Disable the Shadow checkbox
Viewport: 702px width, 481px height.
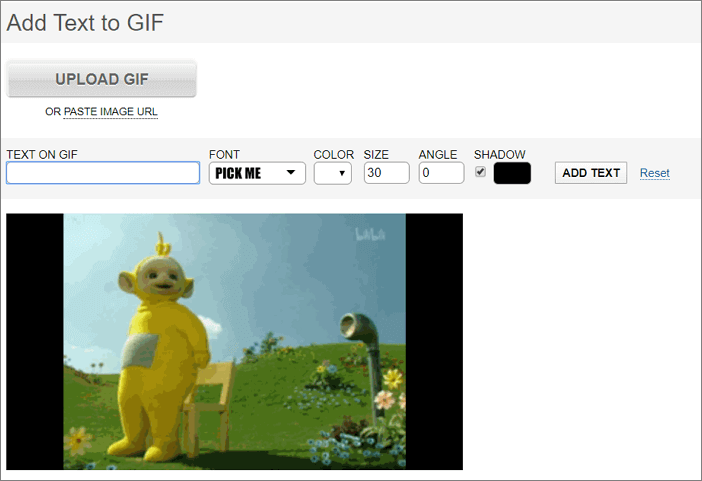tap(481, 172)
